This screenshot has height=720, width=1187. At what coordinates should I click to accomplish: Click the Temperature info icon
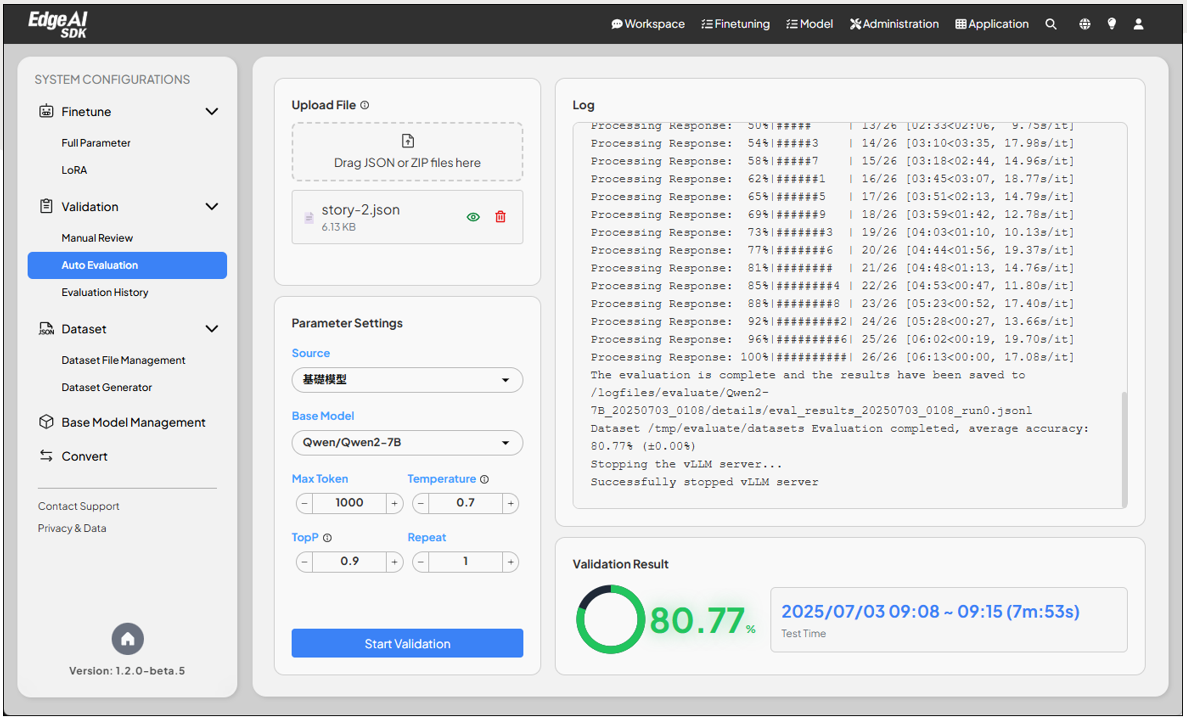485,480
